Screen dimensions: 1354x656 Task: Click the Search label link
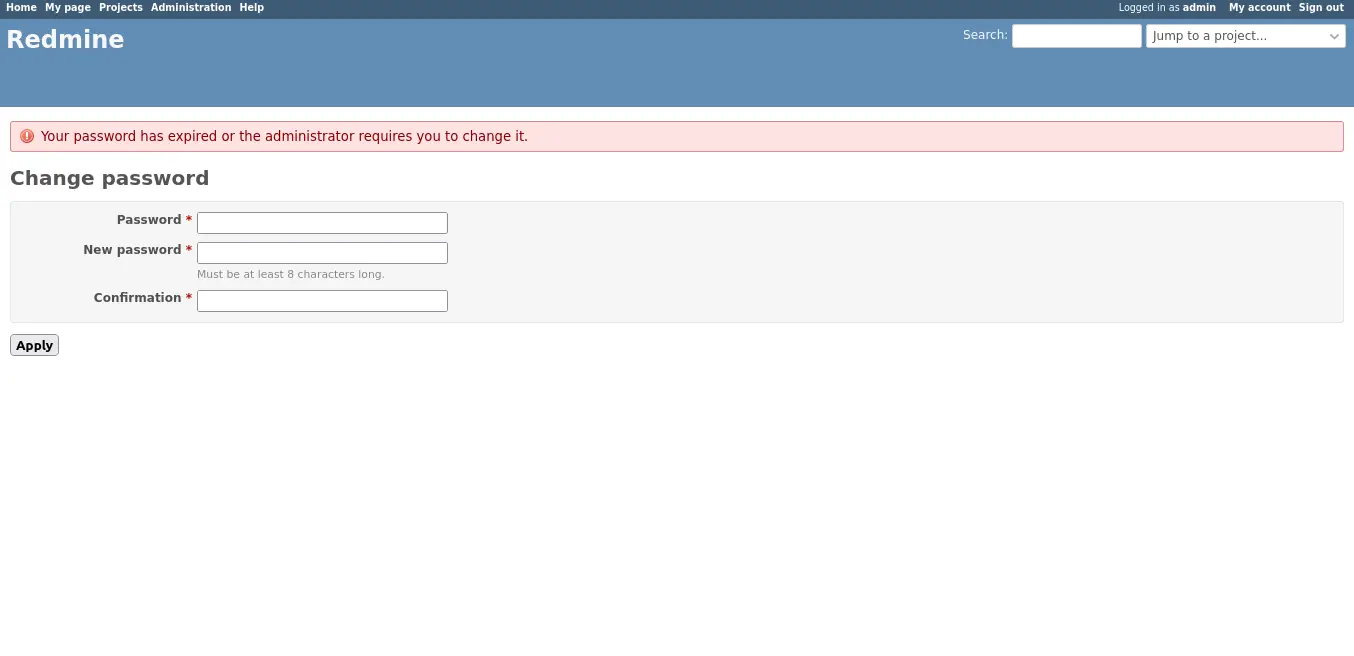984,35
